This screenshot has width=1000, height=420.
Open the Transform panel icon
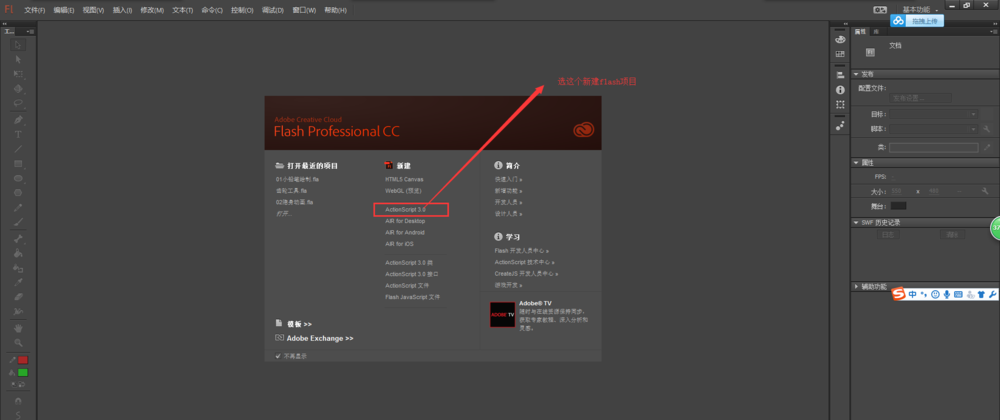coord(840,105)
